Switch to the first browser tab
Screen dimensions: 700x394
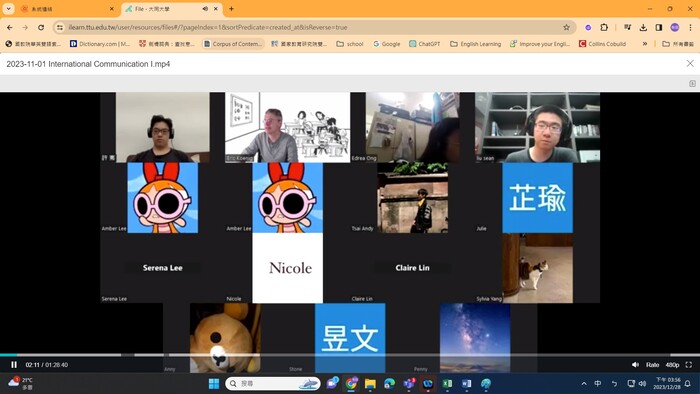point(67,8)
